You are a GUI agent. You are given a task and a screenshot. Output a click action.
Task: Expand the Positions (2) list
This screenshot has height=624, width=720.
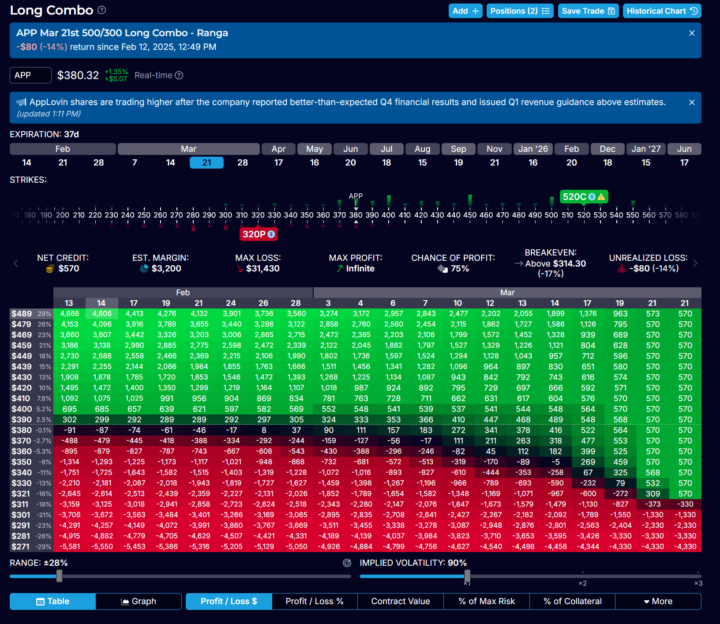pos(521,10)
